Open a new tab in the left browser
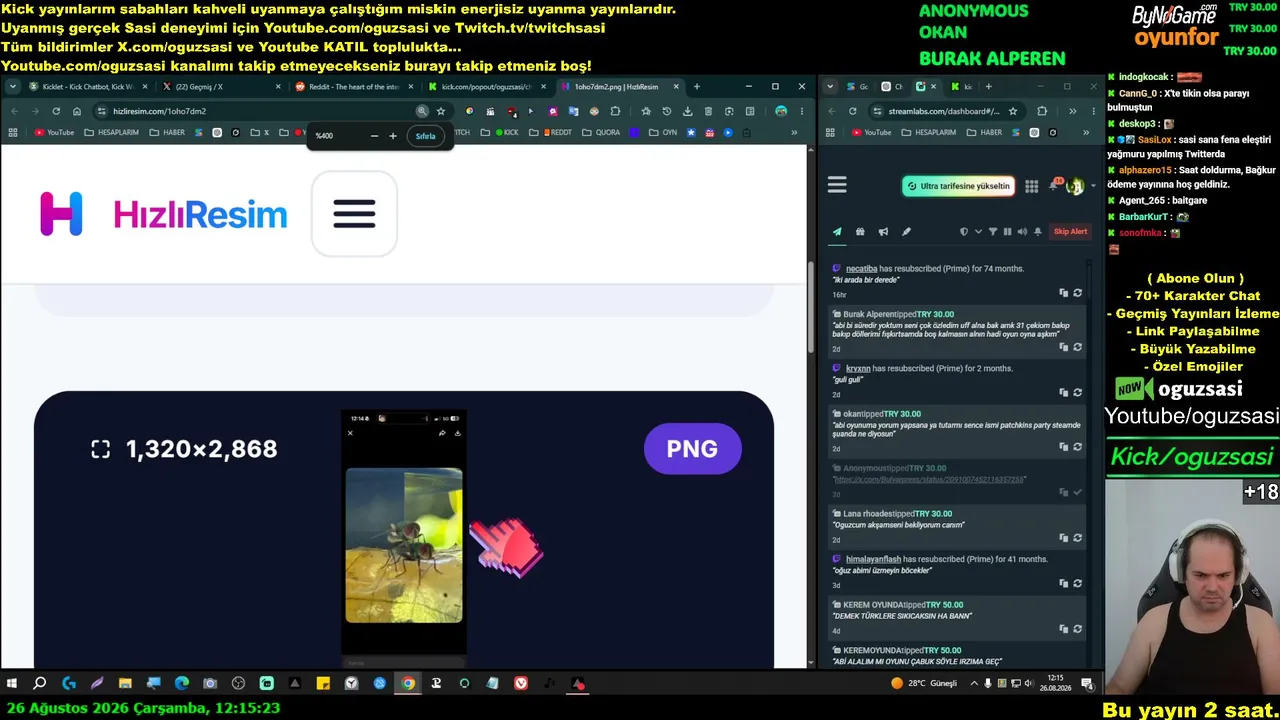Screen dimensions: 1280x720 click(x=697, y=87)
